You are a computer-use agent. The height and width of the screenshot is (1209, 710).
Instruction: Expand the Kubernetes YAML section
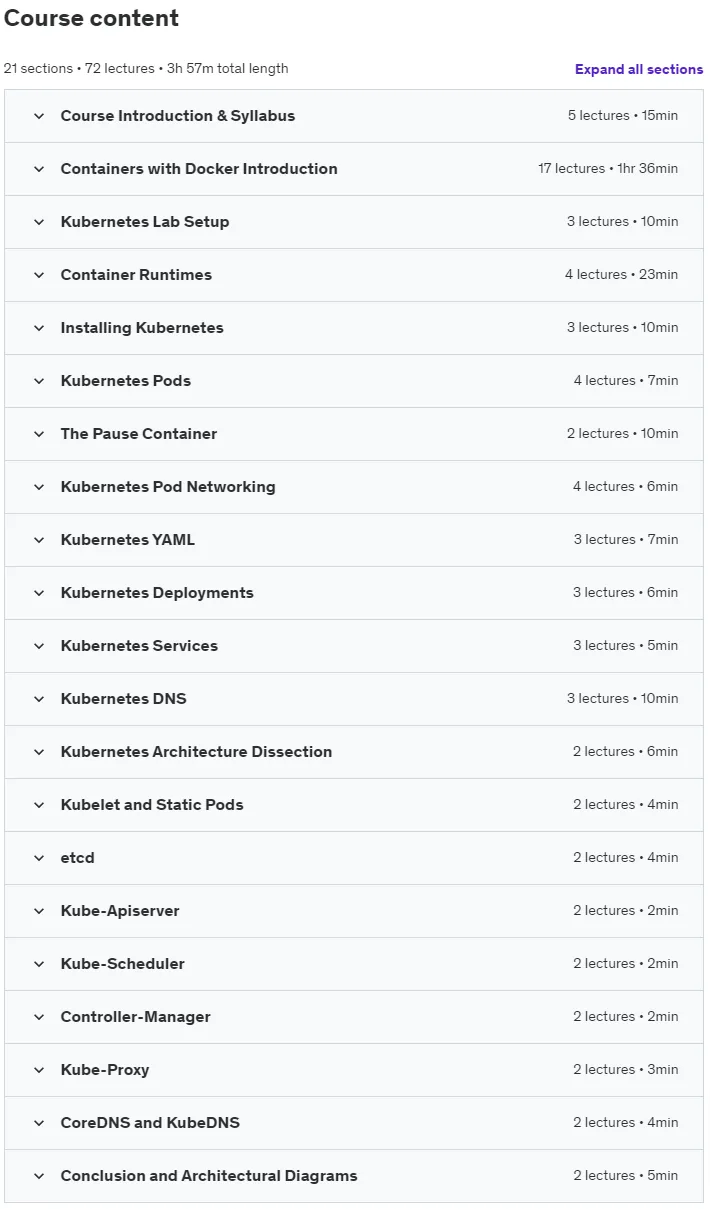click(x=354, y=540)
